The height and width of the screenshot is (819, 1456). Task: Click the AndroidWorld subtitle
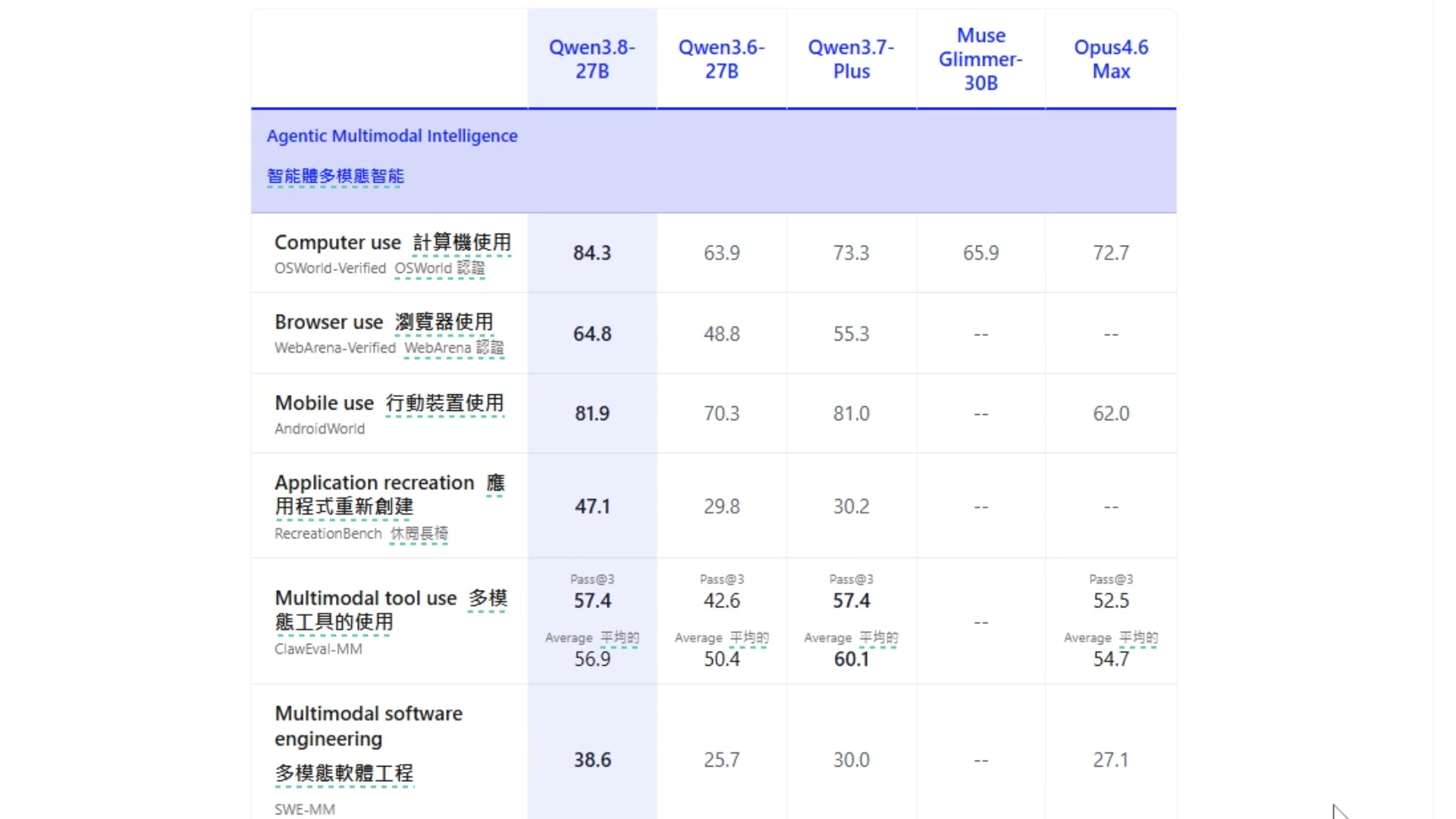pyautogui.click(x=319, y=428)
